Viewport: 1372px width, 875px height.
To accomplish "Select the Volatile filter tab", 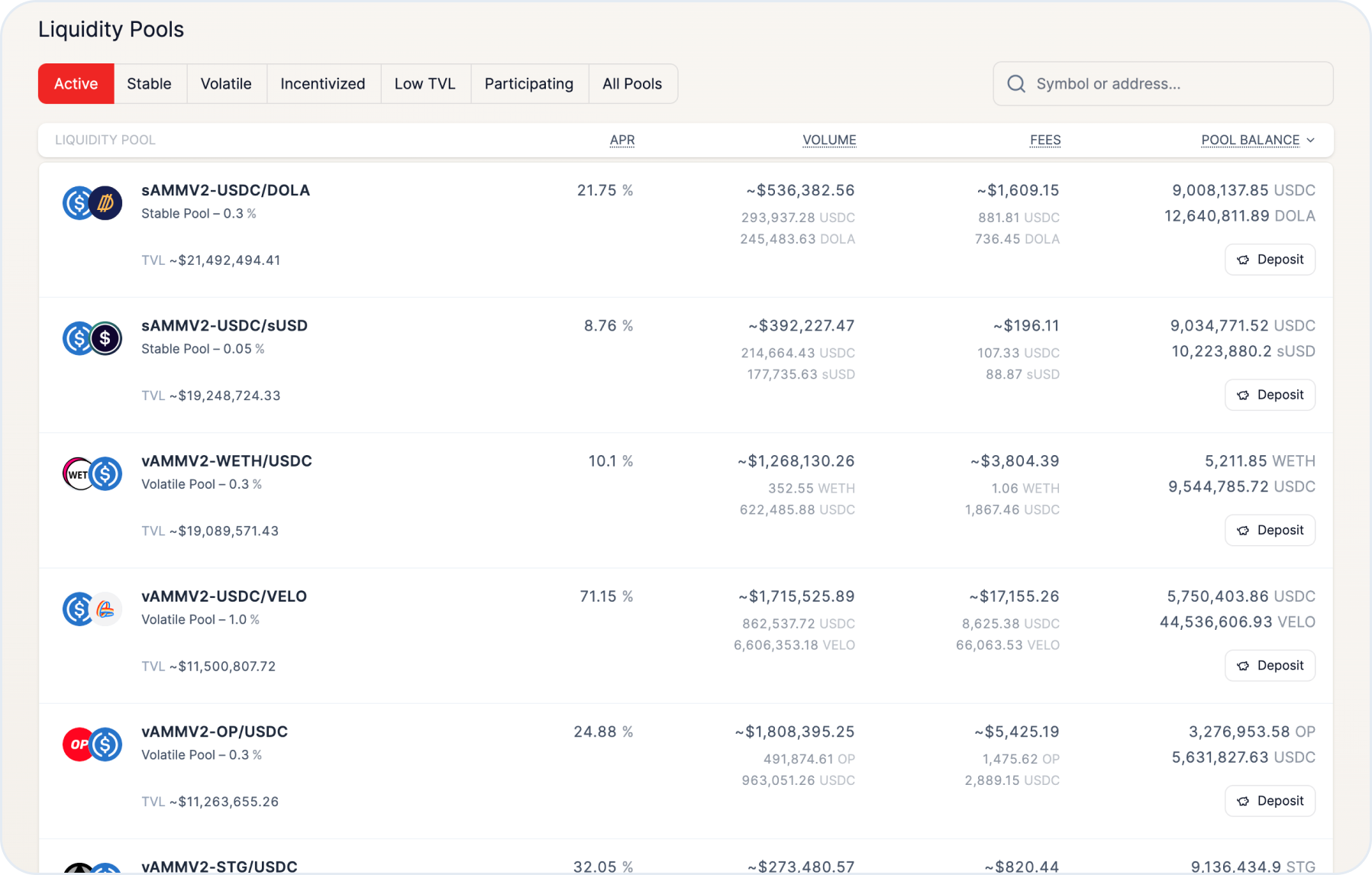I will pos(226,84).
